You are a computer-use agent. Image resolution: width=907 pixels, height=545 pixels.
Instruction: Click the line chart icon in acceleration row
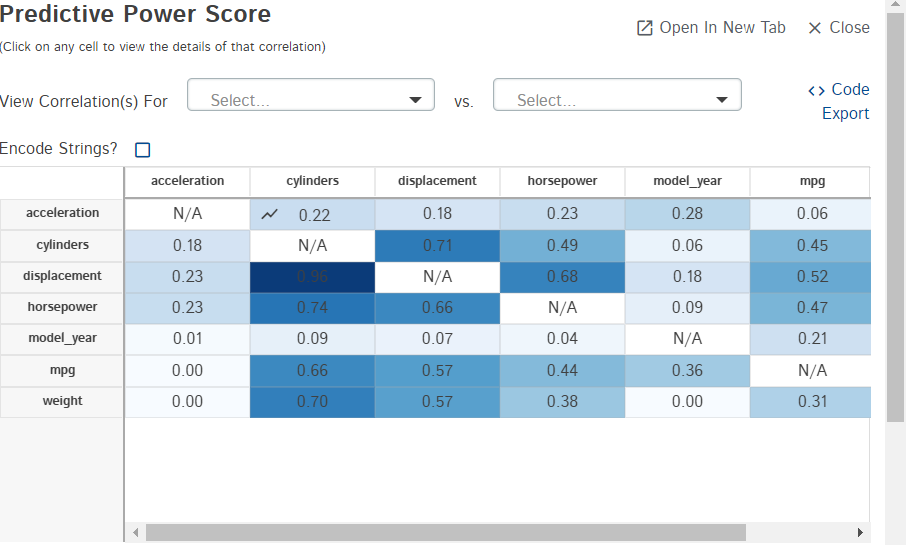[269, 214]
